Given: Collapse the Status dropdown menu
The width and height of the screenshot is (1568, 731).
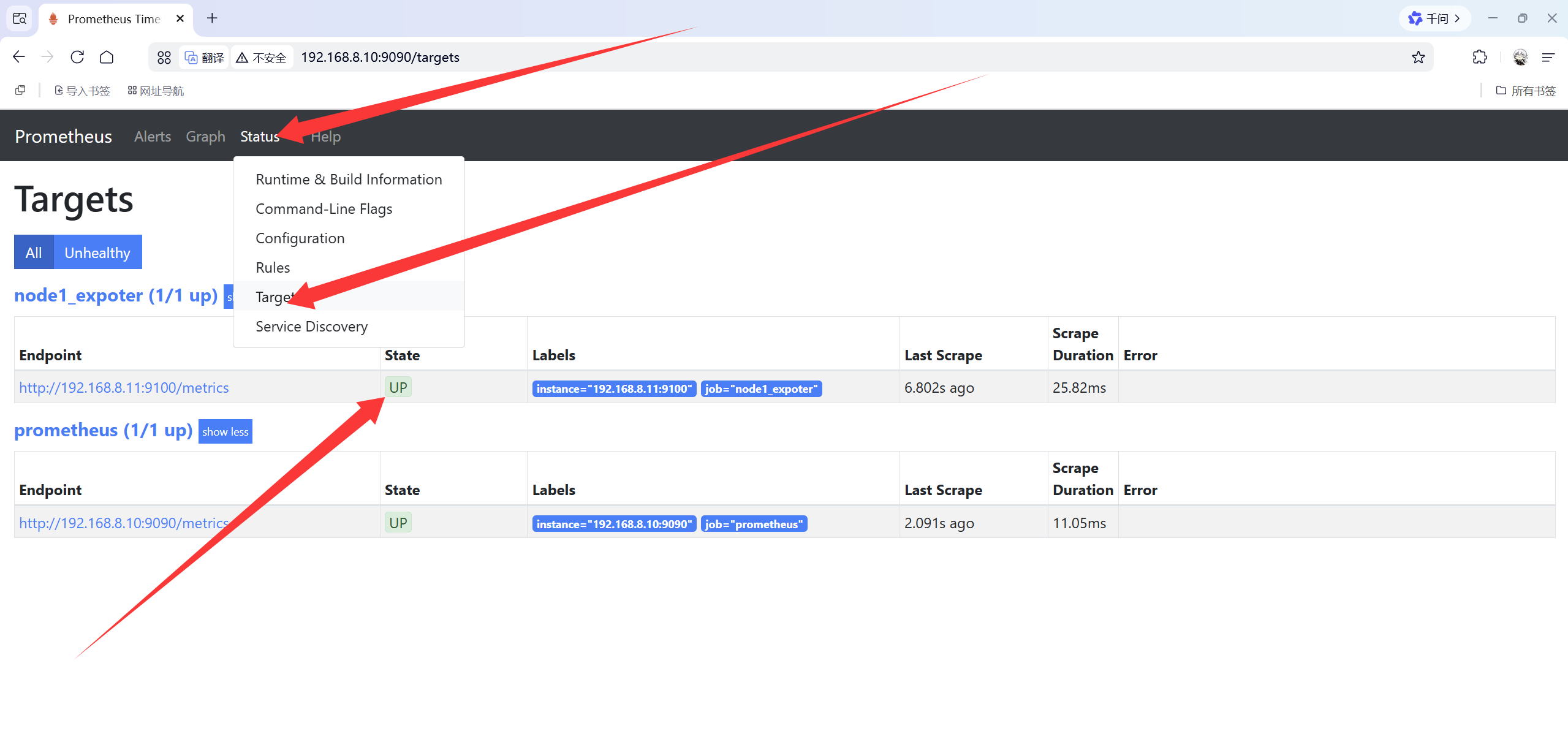Looking at the screenshot, I should click(x=260, y=136).
